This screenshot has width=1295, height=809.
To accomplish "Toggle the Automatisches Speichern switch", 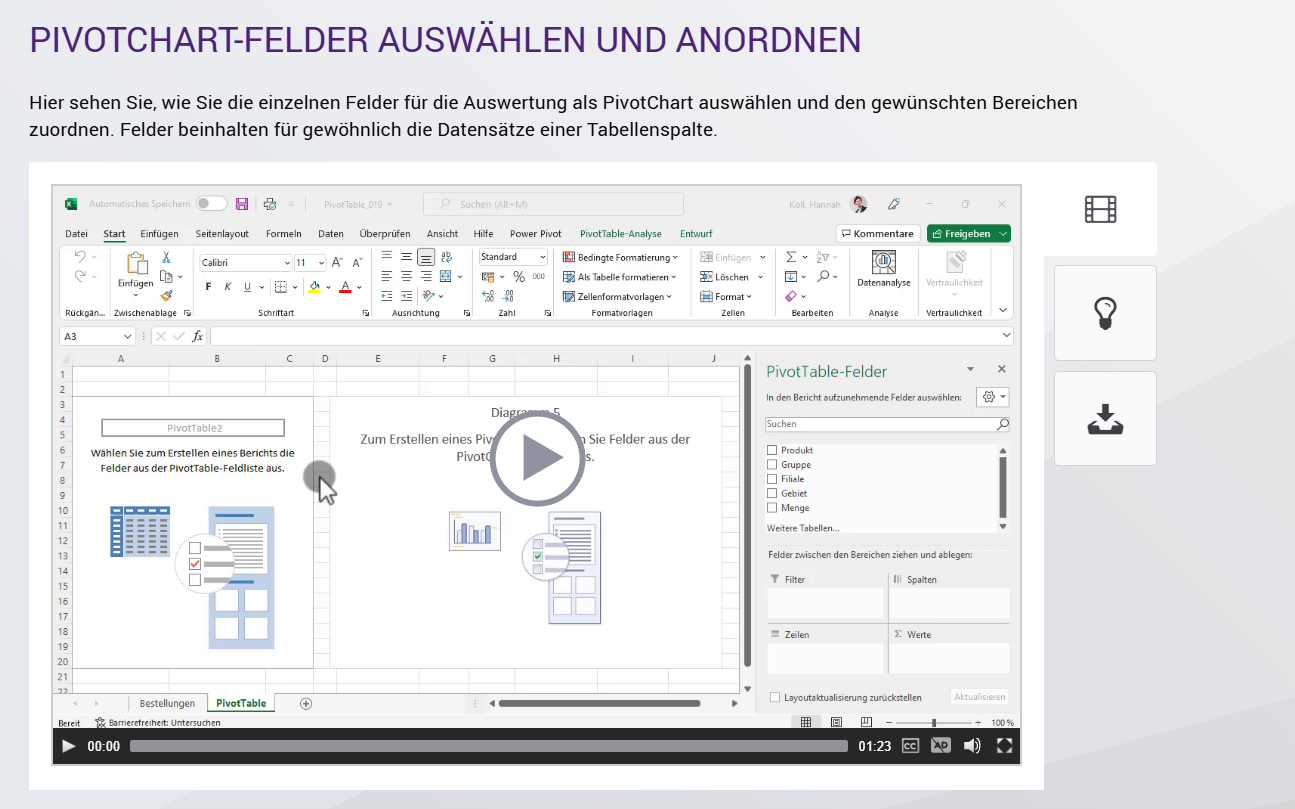I will [x=211, y=204].
